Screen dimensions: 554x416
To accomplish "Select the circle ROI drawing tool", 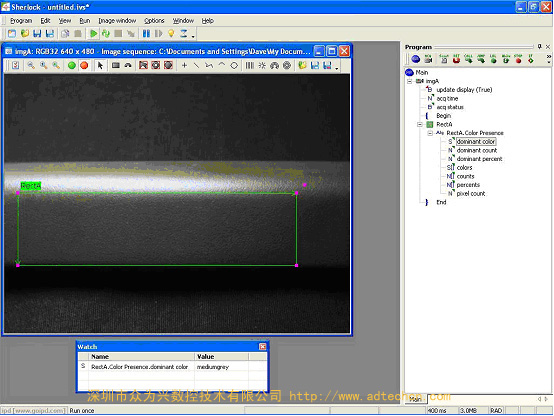I will pyautogui.click(x=234, y=65).
